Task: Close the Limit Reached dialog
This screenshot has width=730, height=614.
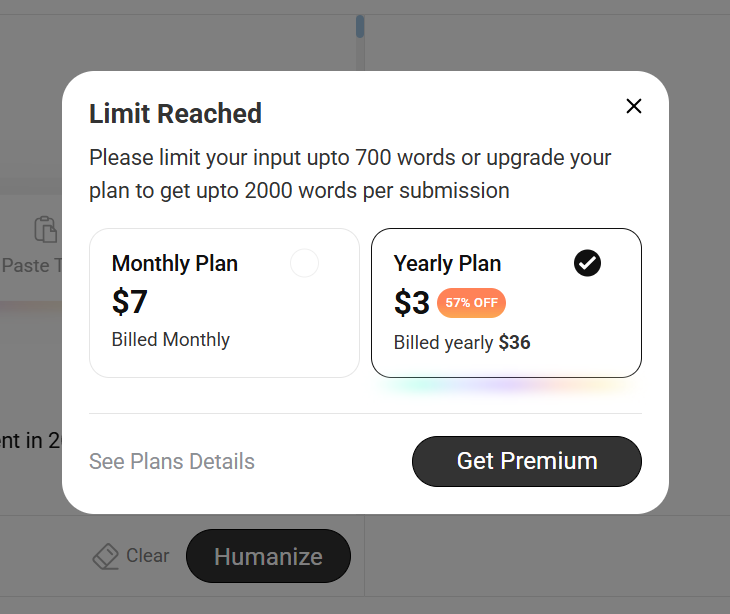Action: pos(634,106)
